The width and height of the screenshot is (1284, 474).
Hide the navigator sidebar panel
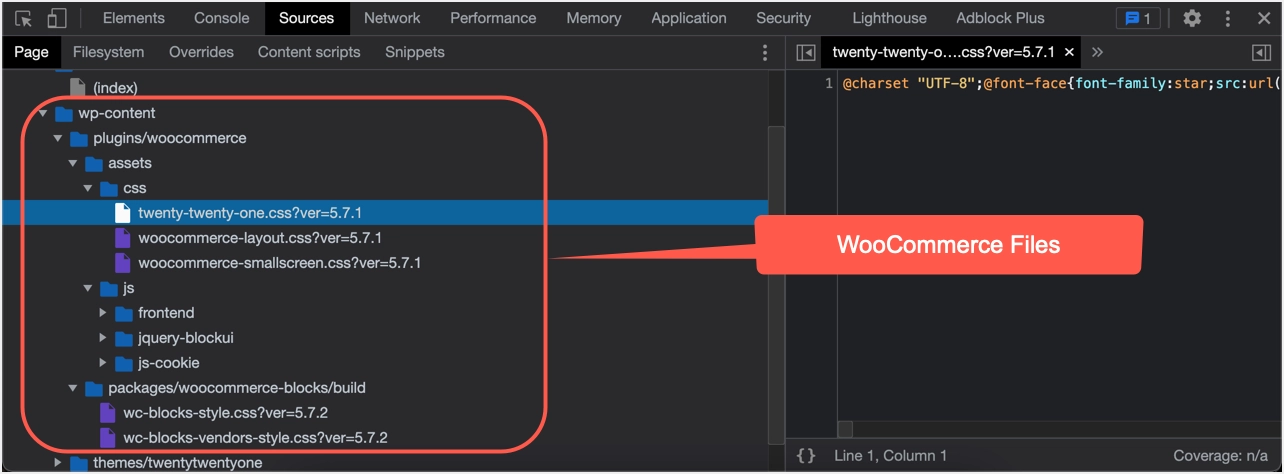tap(806, 53)
